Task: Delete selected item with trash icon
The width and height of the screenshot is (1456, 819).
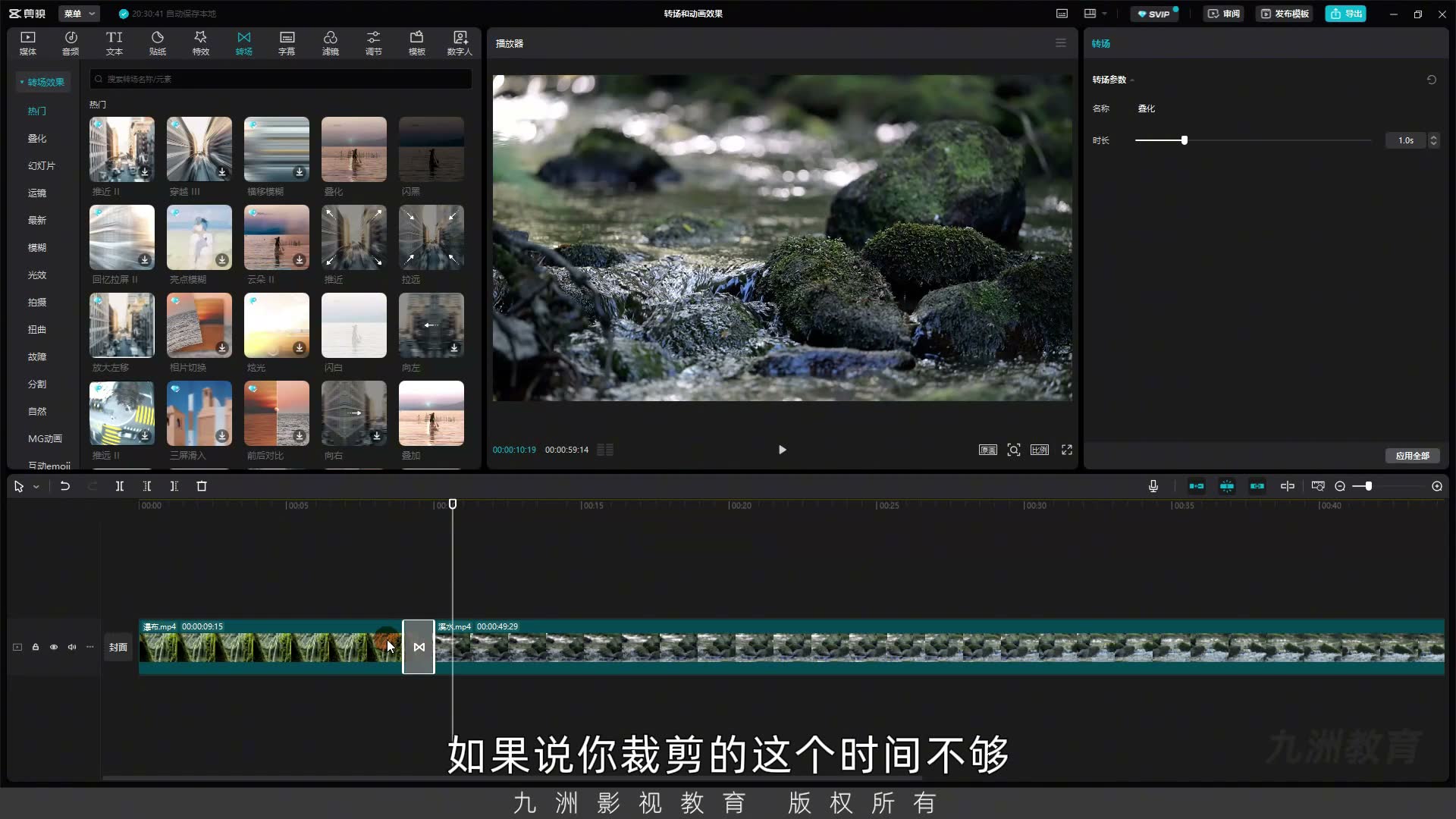Action: [202, 486]
